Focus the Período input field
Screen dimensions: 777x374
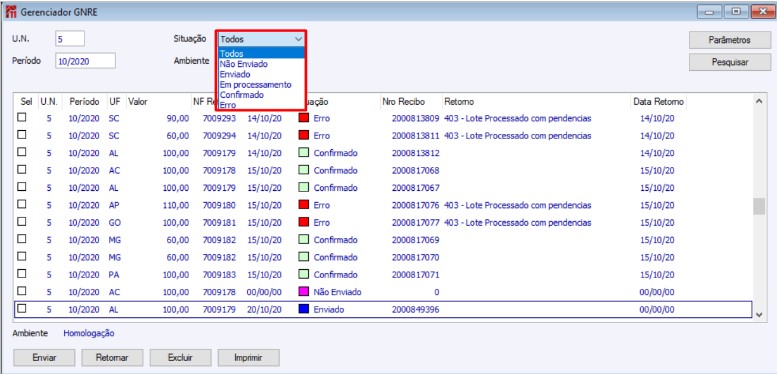coord(85,60)
